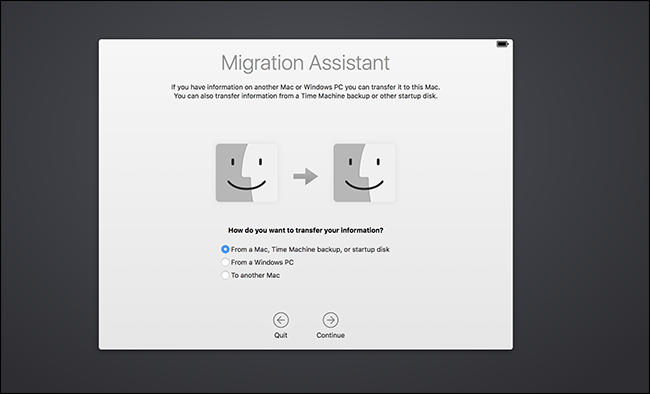Click the destination Finder face icon
Screen dimensions: 650x394
coord(364,173)
